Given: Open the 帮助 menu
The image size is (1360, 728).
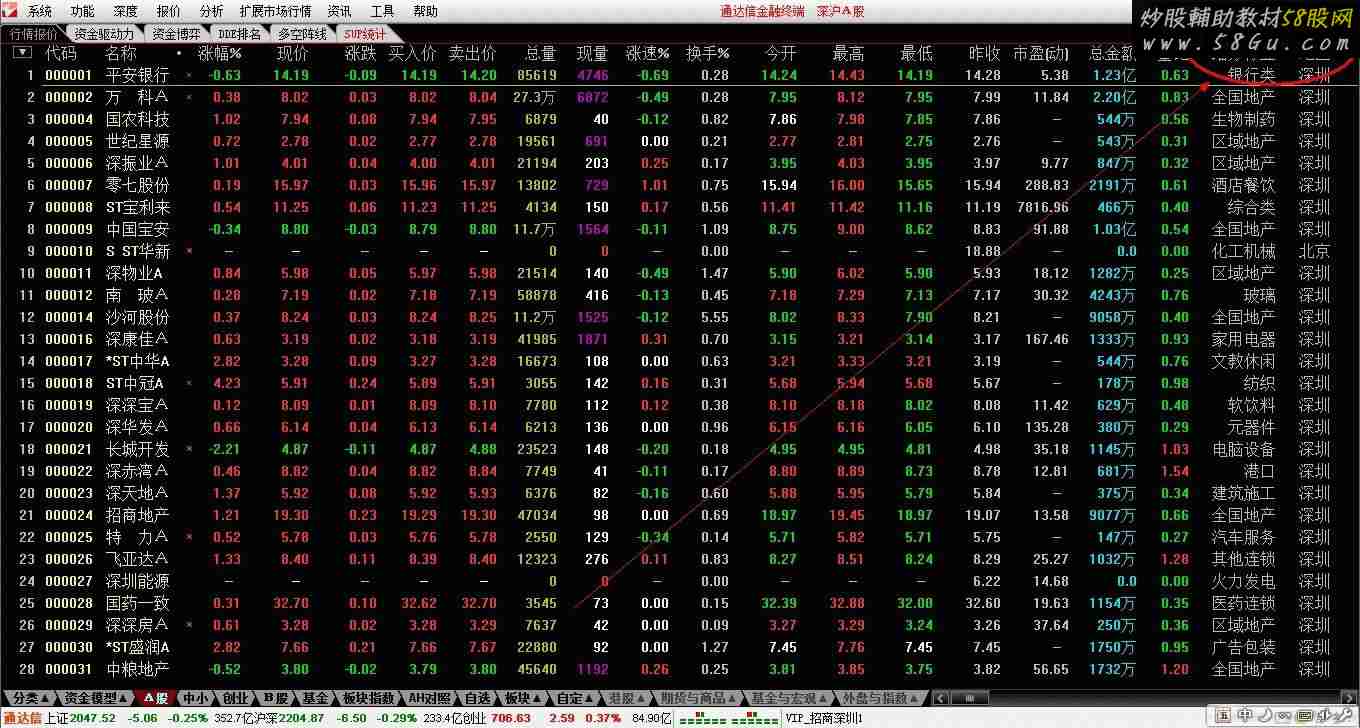Looking at the screenshot, I should [426, 11].
